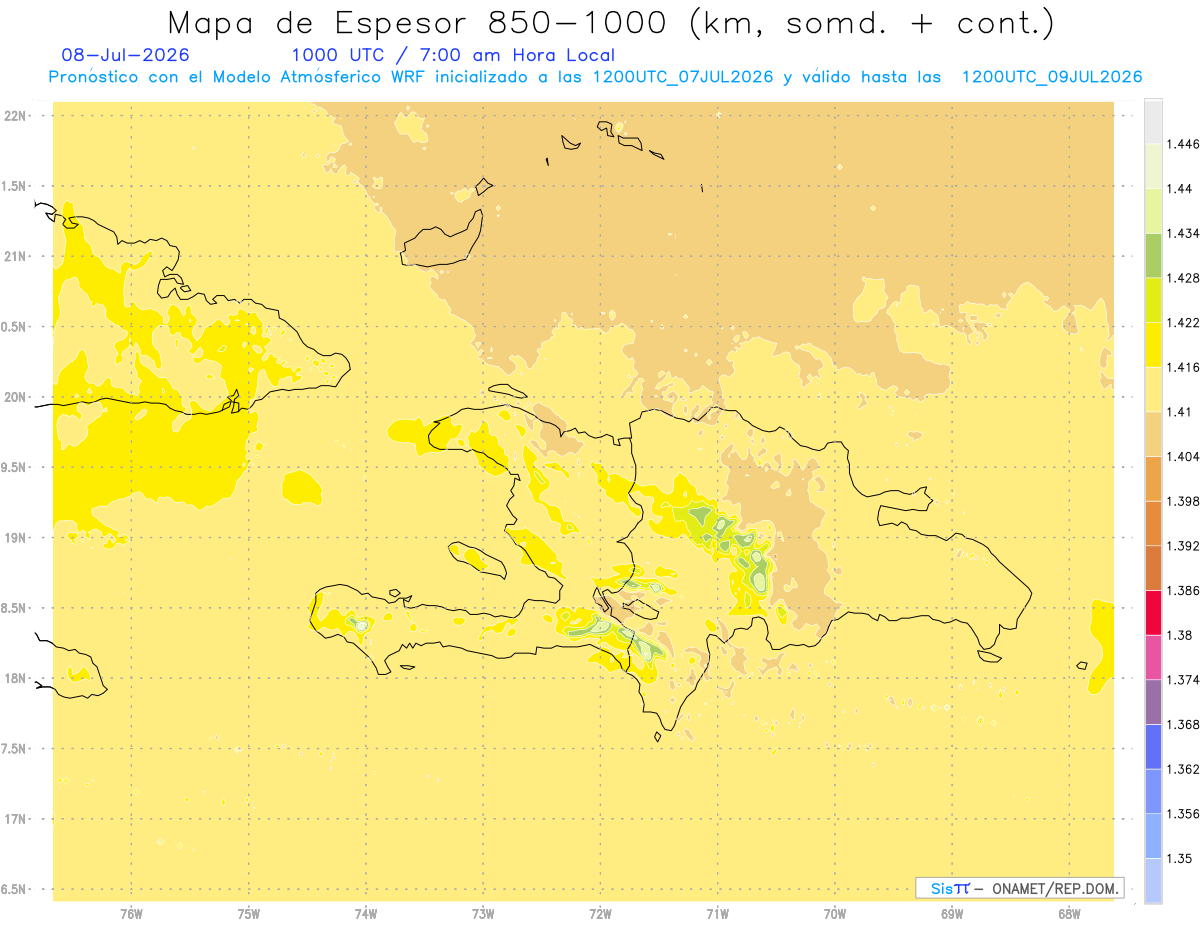Pick the palest blue swatch below 1.35
The image size is (1200, 927).
click(x=1153, y=881)
